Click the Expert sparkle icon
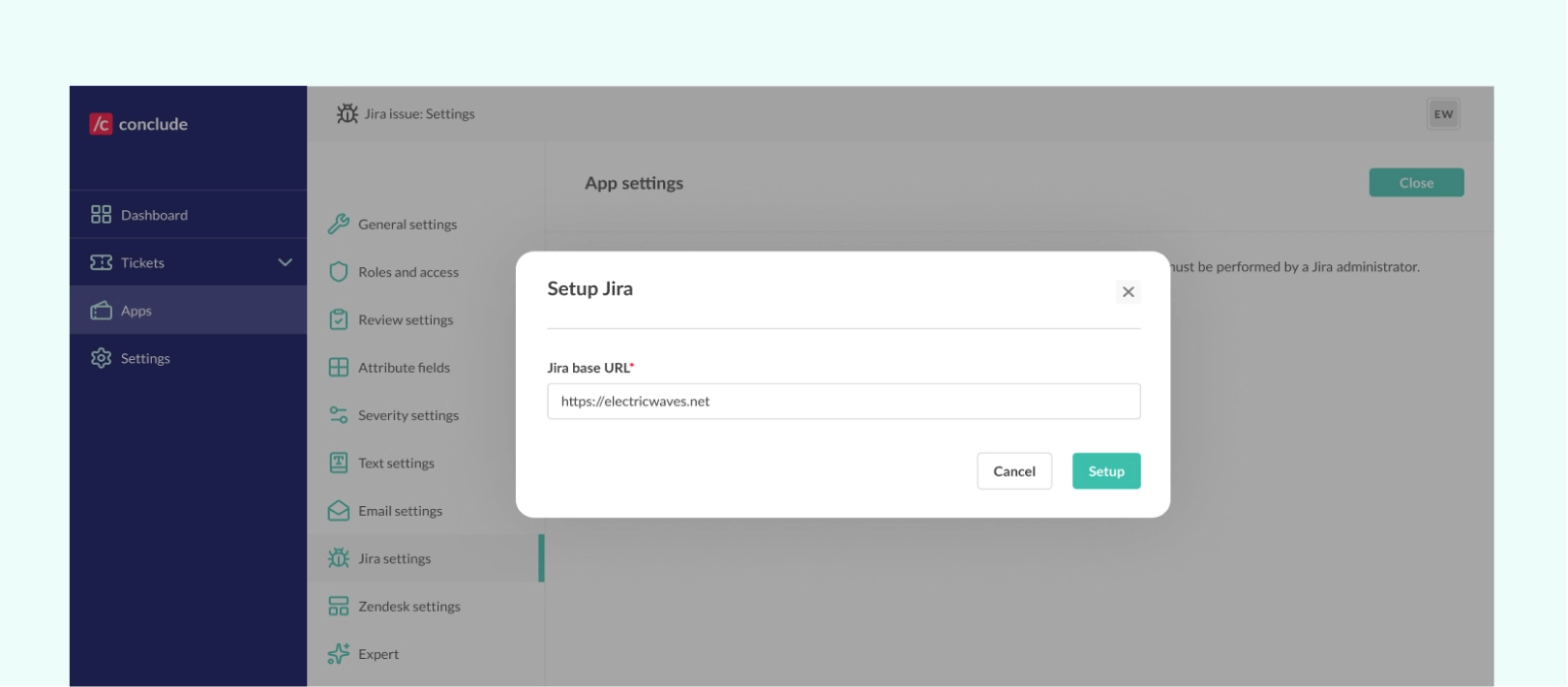Image resolution: width=1568 pixels, height=687 pixels. tap(338, 654)
